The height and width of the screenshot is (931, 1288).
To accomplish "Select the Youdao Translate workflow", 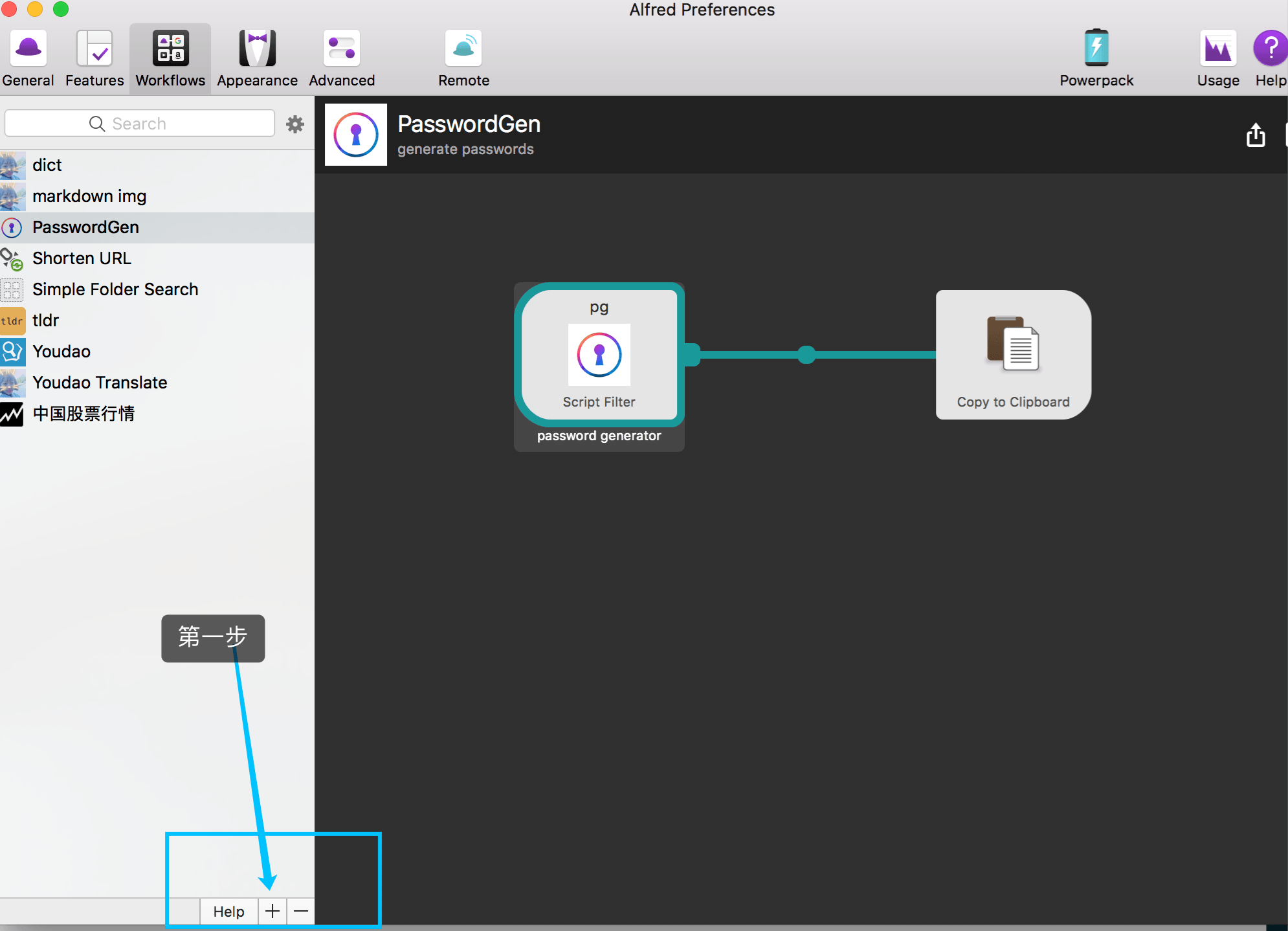I will pyautogui.click(x=100, y=383).
